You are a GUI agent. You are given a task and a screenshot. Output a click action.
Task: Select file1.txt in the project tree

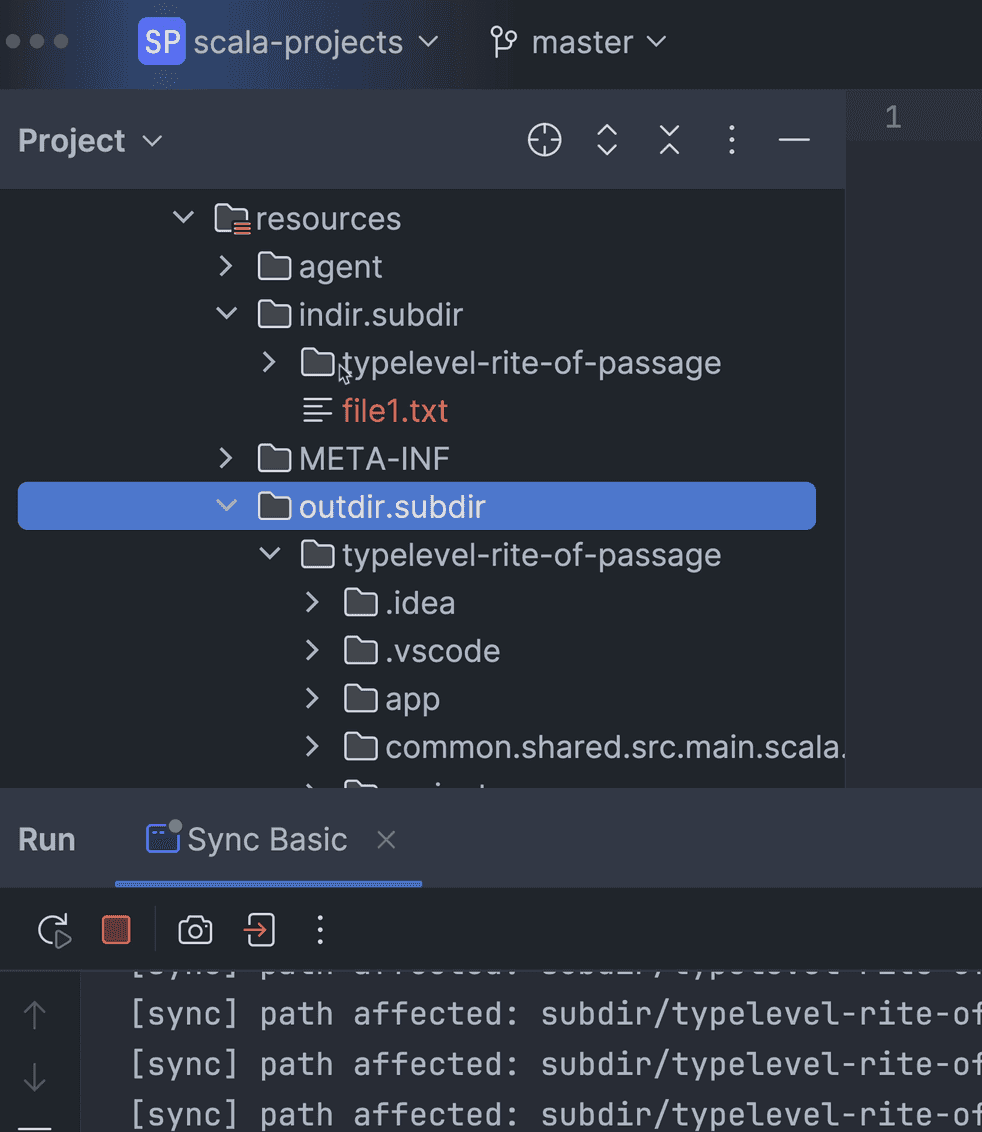click(x=394, y=411)
